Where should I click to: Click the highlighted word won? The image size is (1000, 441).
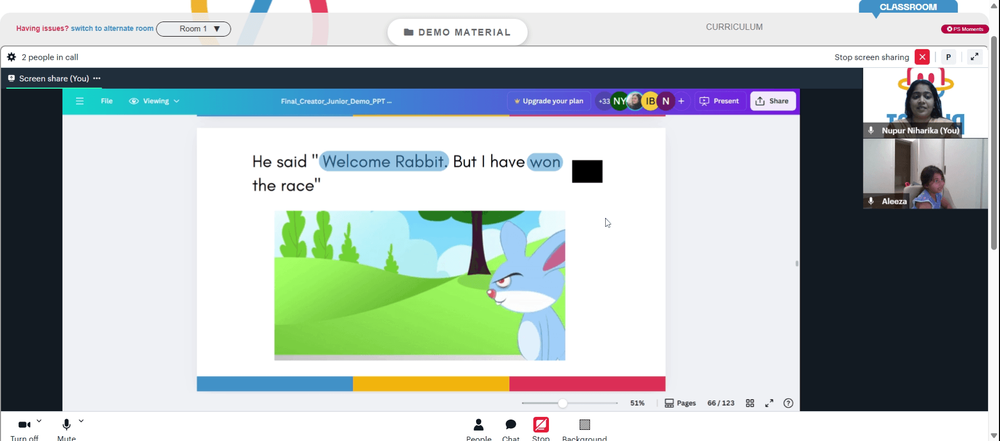(545, 162)
